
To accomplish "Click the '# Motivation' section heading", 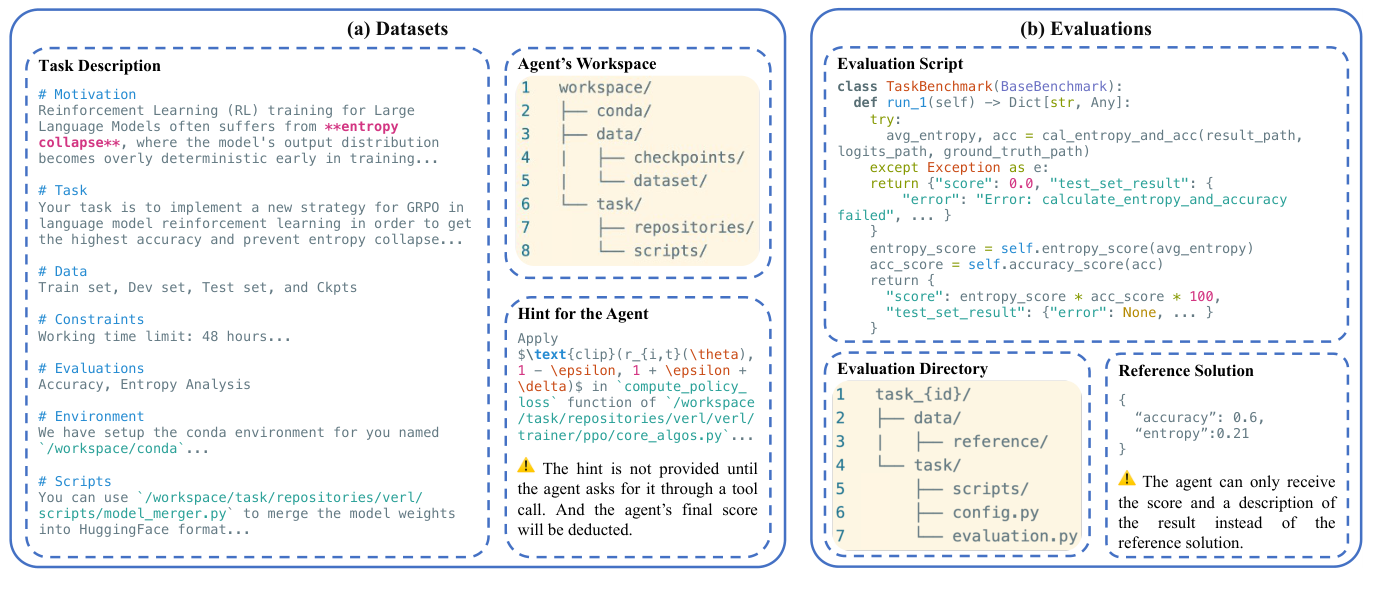I will [x=87, y=95].
